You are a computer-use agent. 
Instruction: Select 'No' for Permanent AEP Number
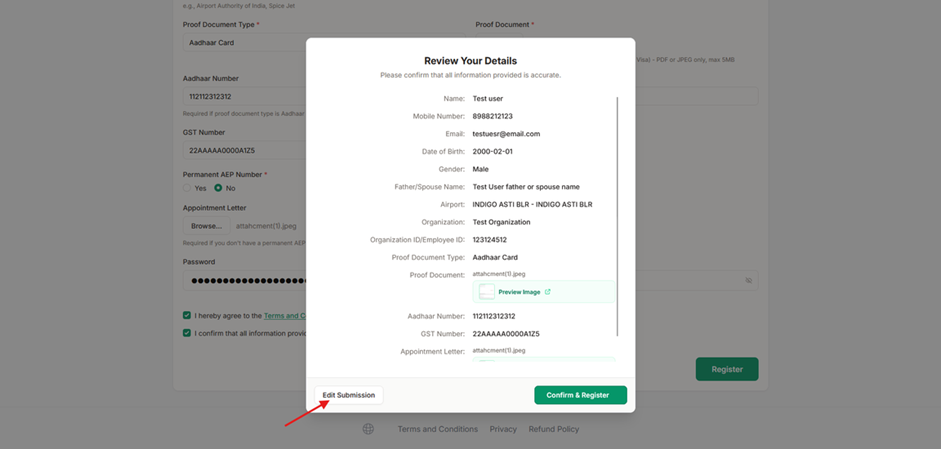click(x=218, y=188)
